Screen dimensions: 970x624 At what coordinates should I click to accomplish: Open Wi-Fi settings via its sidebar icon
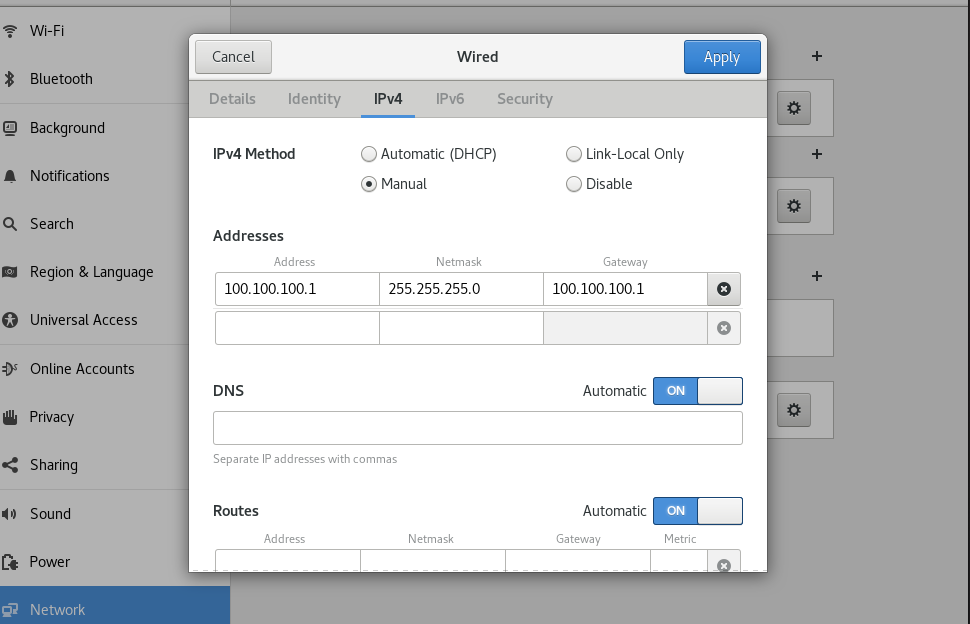click(x=9, y=30)
